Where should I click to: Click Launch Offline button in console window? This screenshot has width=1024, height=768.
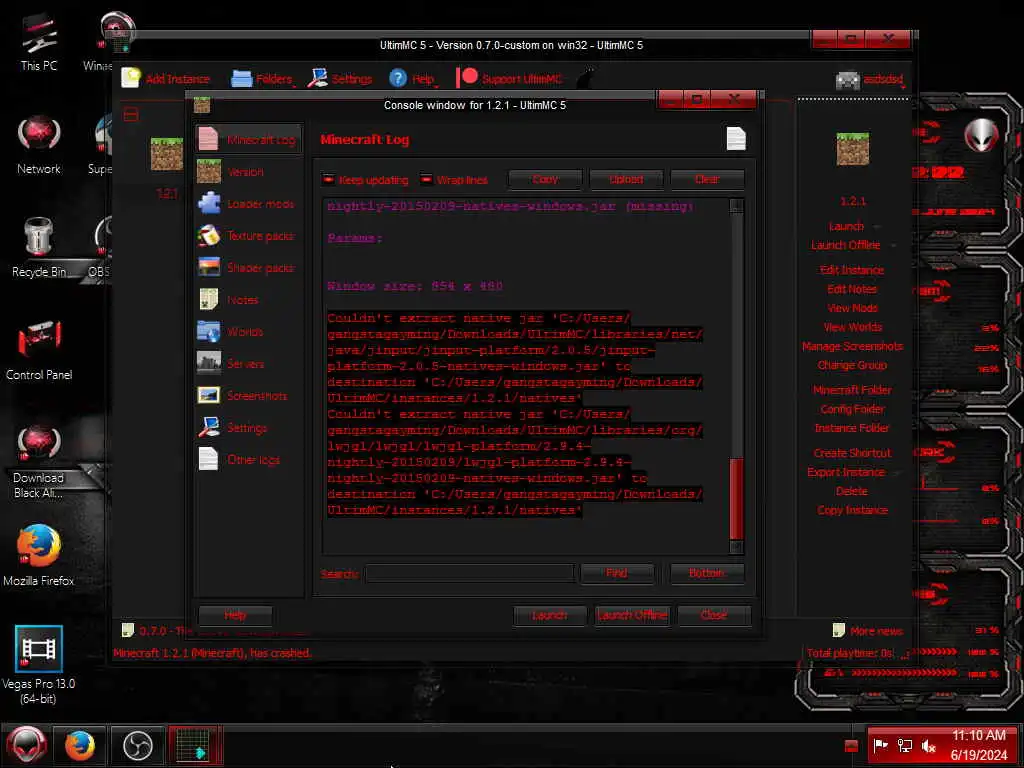coord(632,615)
